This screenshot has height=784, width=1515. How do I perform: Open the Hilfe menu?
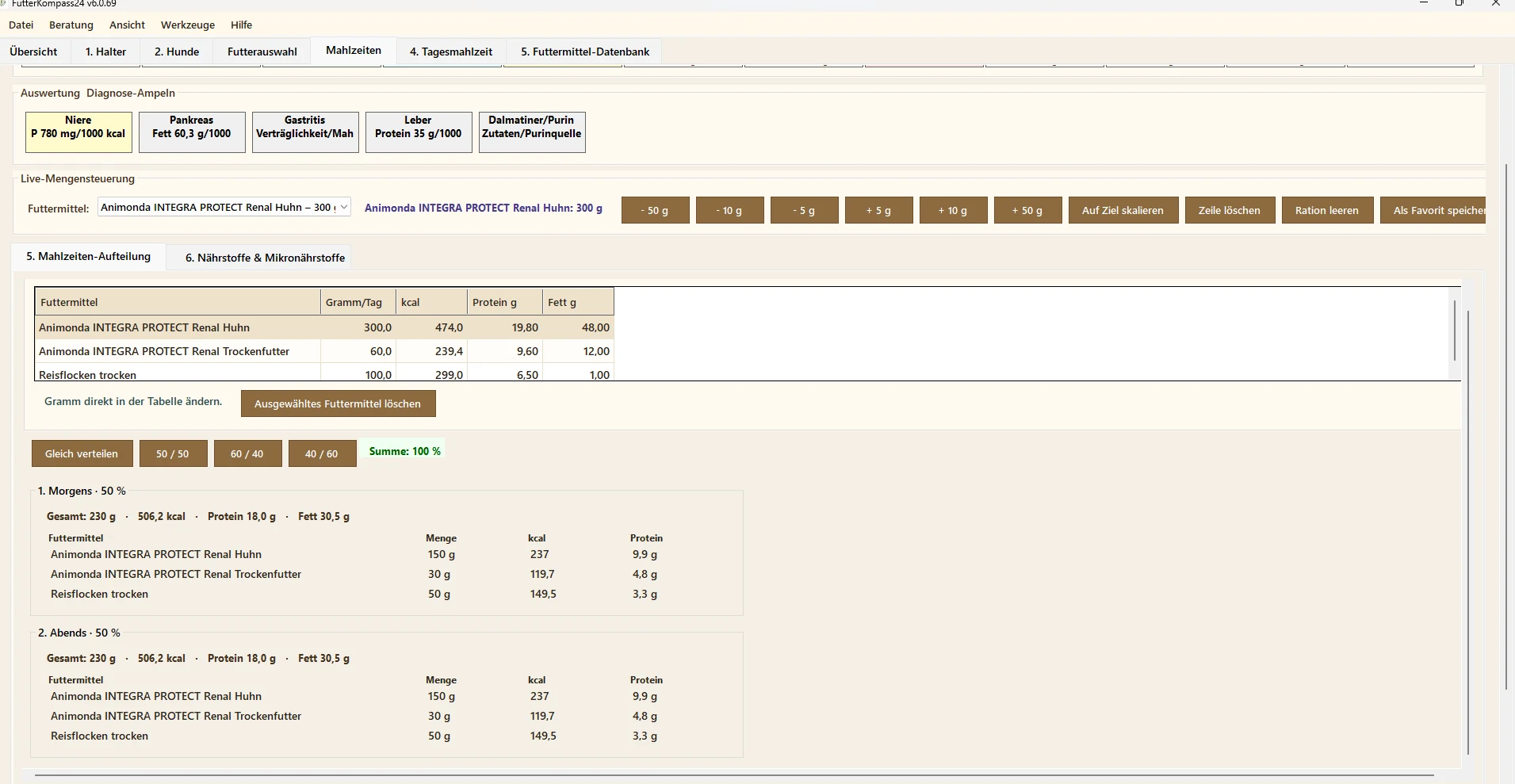point(242,25)
